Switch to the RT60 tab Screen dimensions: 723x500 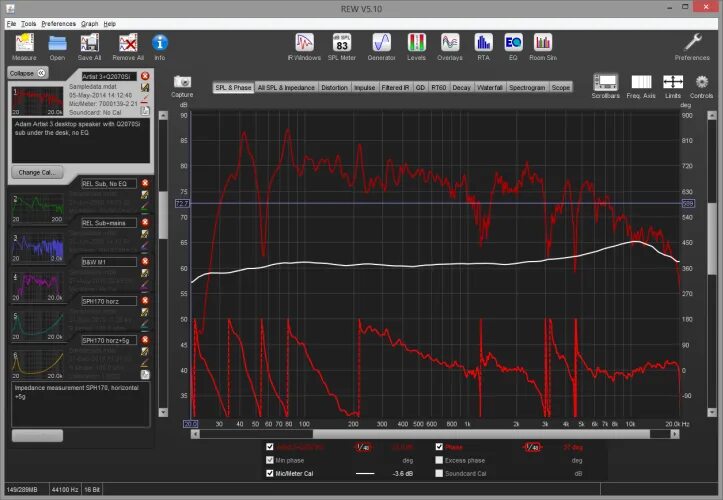439,87
